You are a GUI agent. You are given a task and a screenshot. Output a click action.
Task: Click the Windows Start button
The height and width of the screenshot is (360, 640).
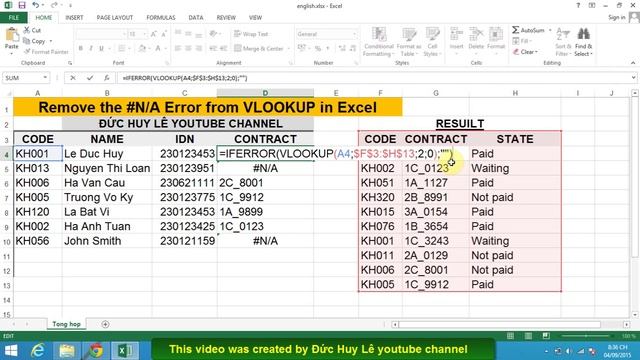[x=11, y=350]
